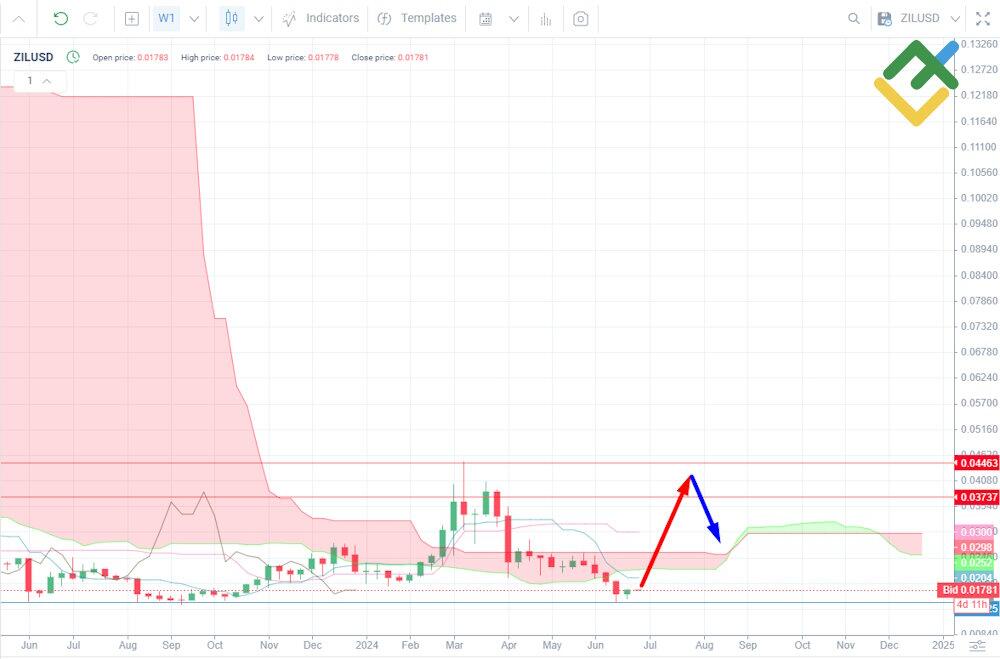Screen dimensions: 1000x659
Task: Click the green clock icon beside ZILUSD
Action: [x=73, y=57]
